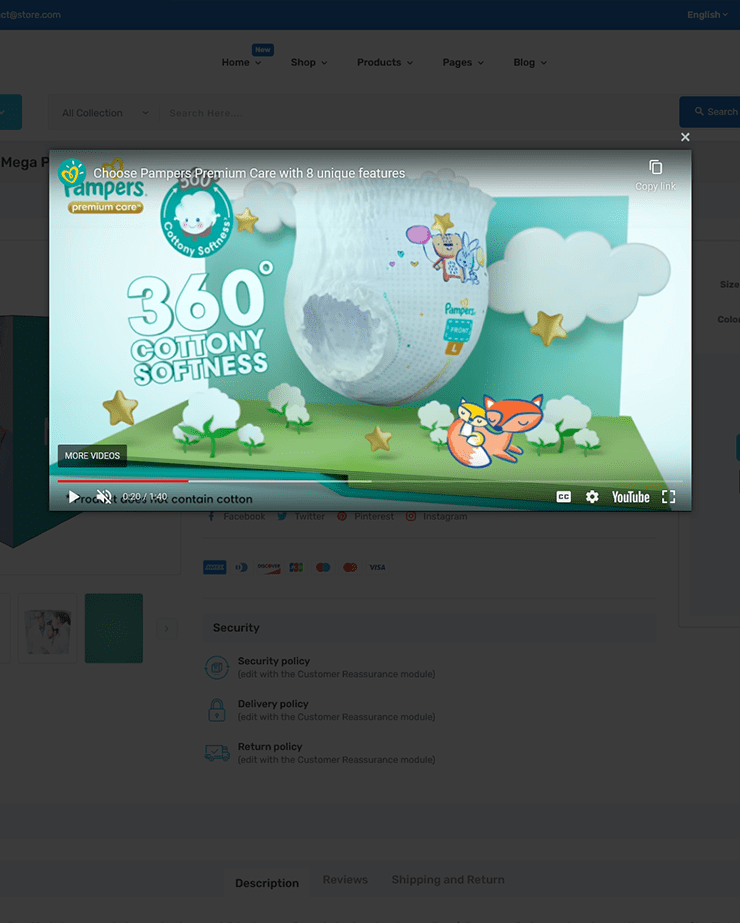The image size is (740, 923).
Task: Expand the Shop menu
Action: pos(309,62)
